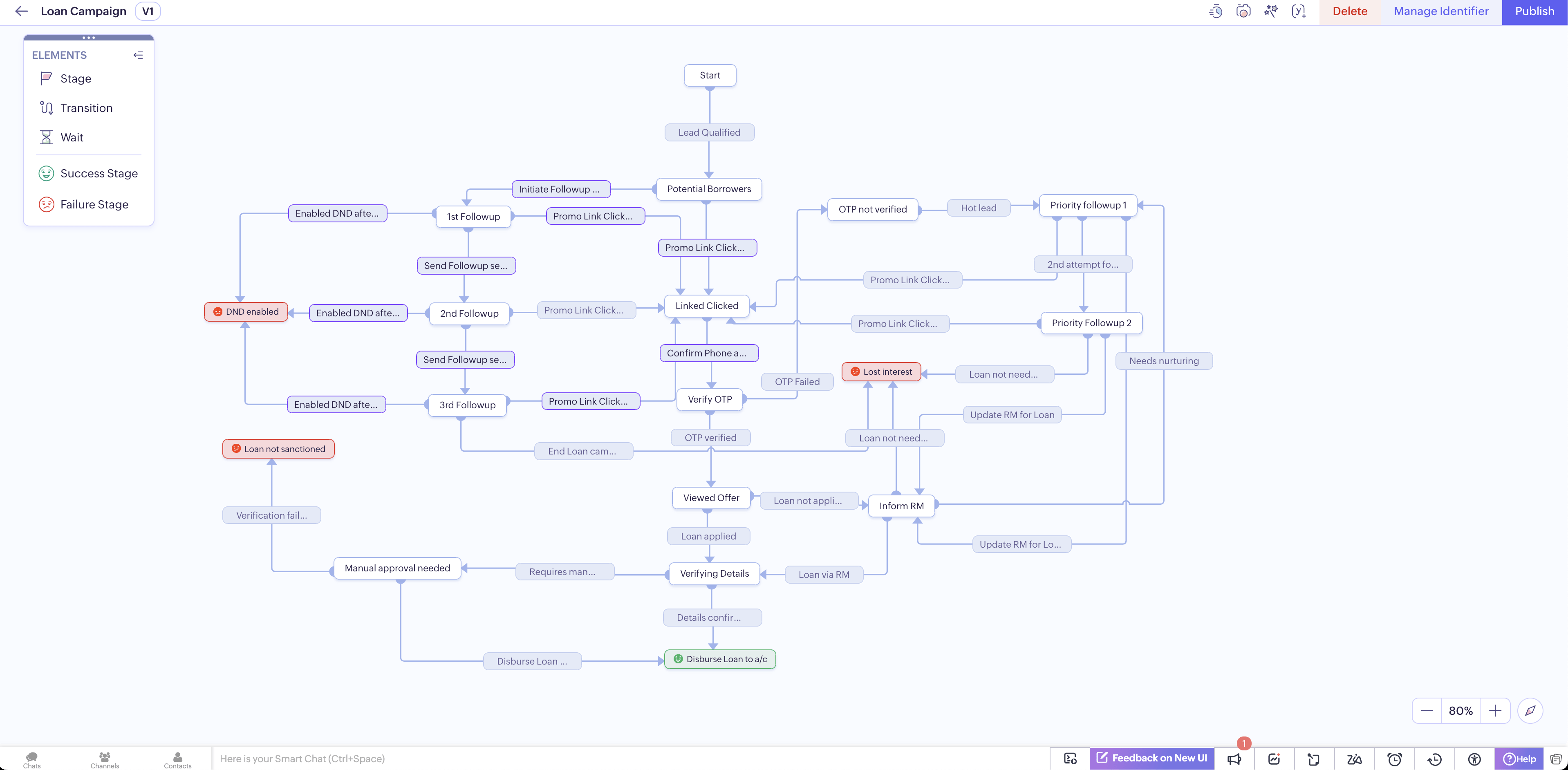
Task: Select the 1st Followup stage
Action: point(473,217)
